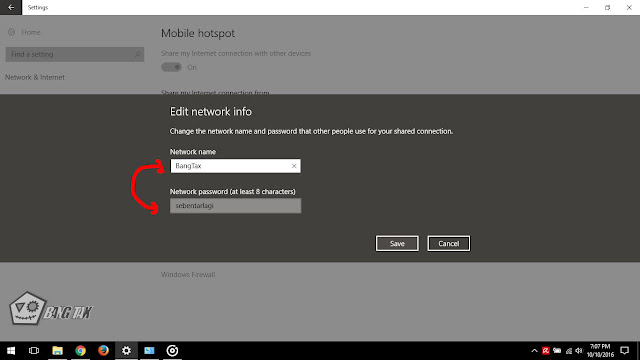
Task: Click the Network name input field
Action: point(235,166)
